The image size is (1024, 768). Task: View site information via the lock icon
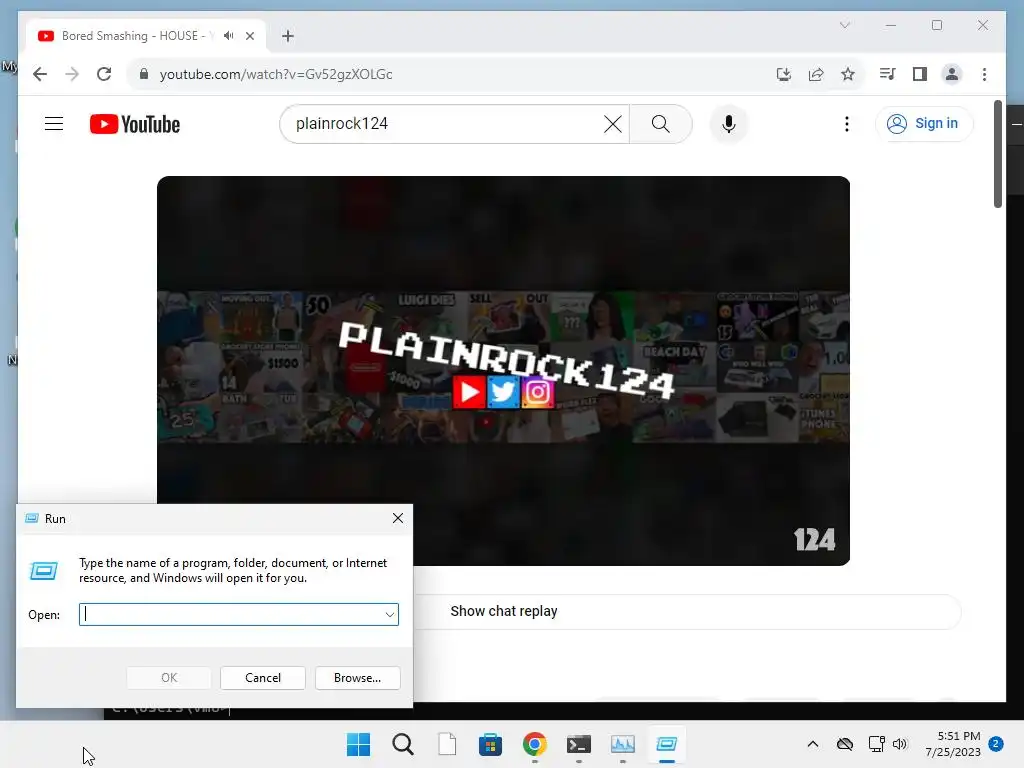(144, 74)
